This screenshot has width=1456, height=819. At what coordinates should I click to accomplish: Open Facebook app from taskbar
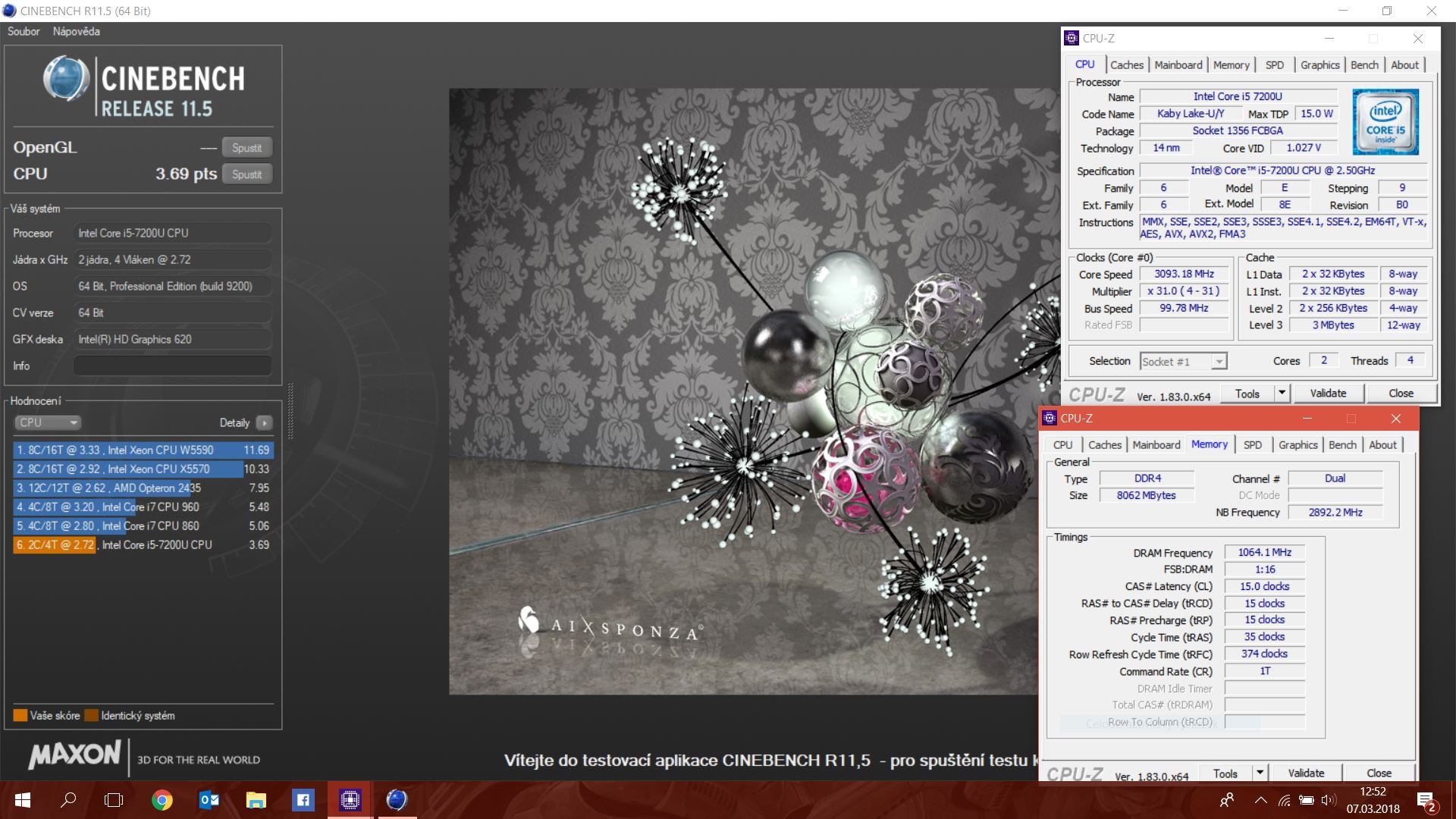pos(303,800)
